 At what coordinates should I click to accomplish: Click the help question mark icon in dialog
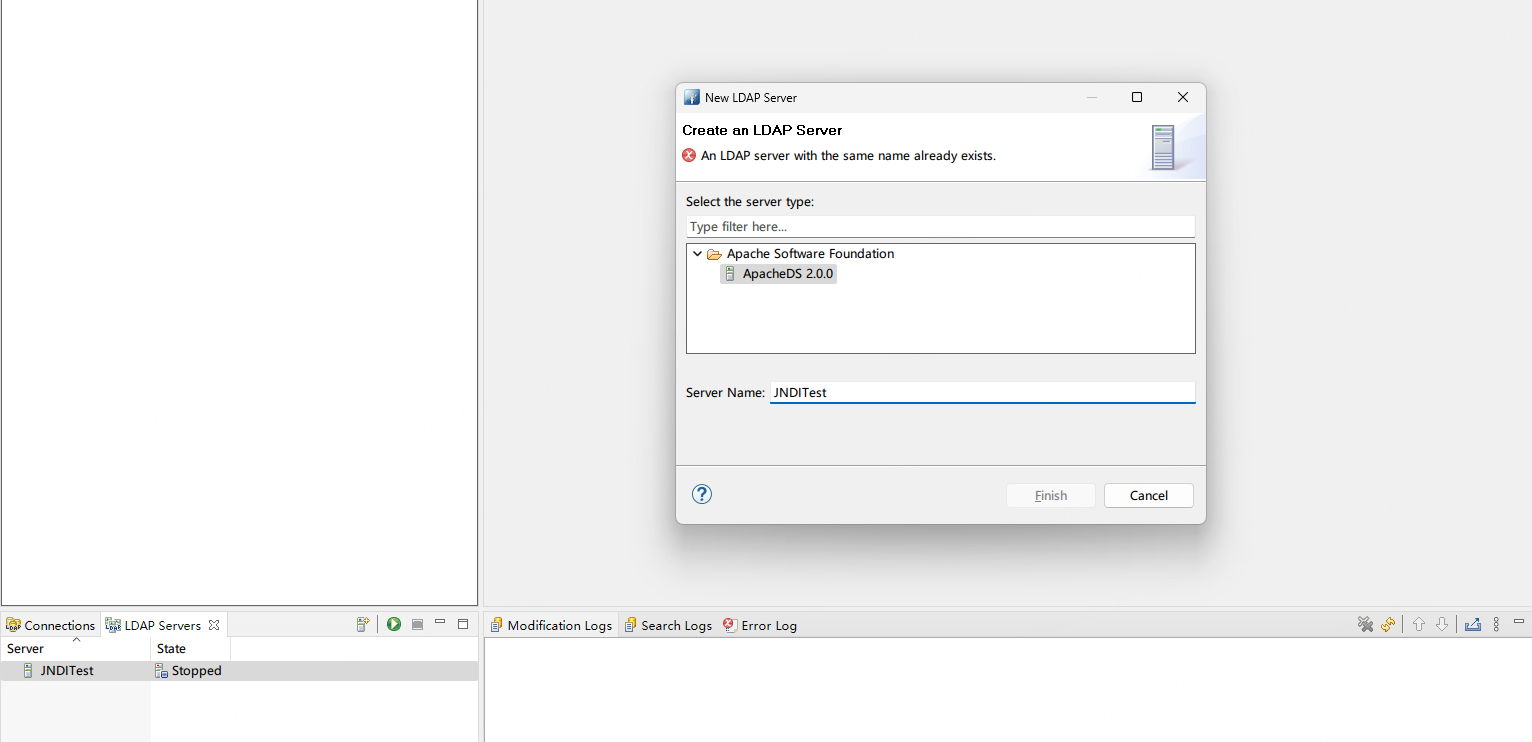point(702,494)
